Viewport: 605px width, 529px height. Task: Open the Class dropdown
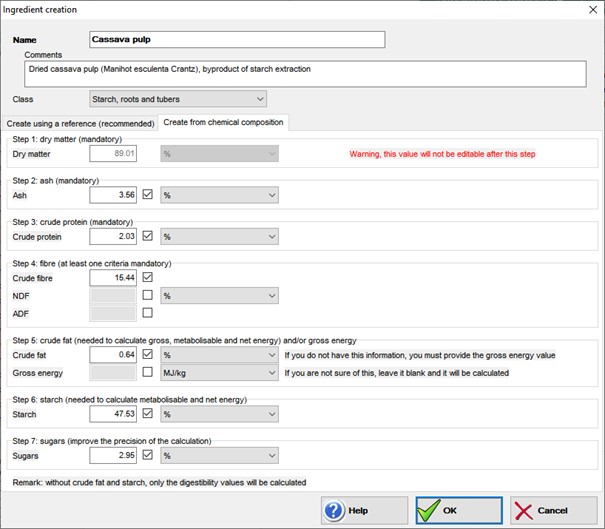[178, 99]
